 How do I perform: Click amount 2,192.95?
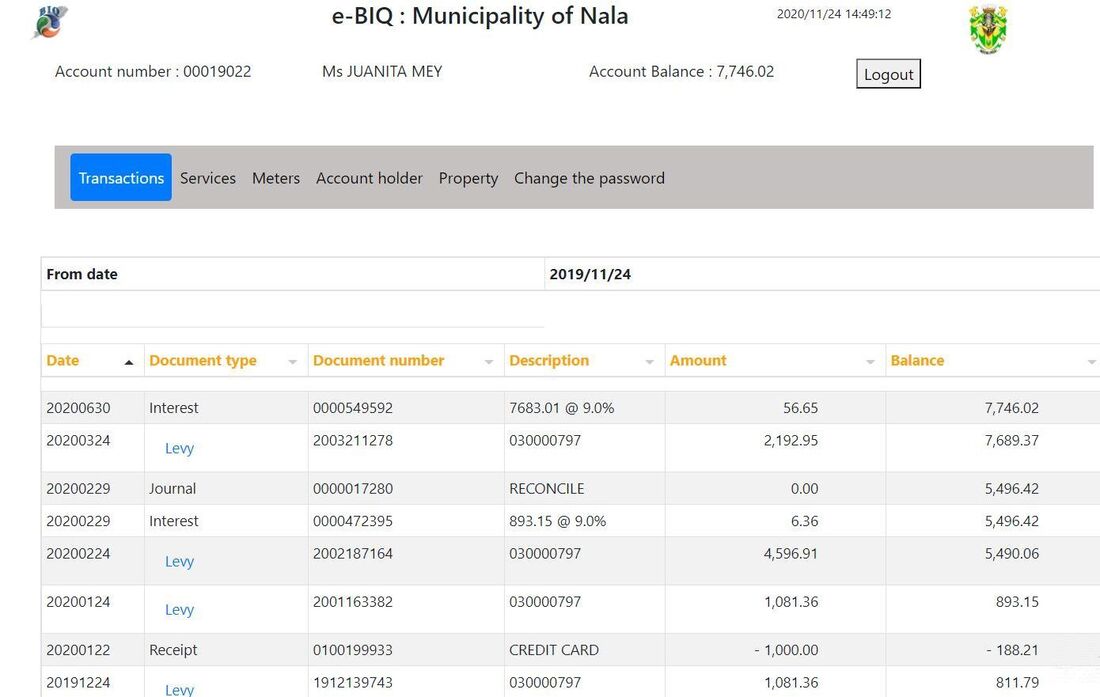coord(791,440)
